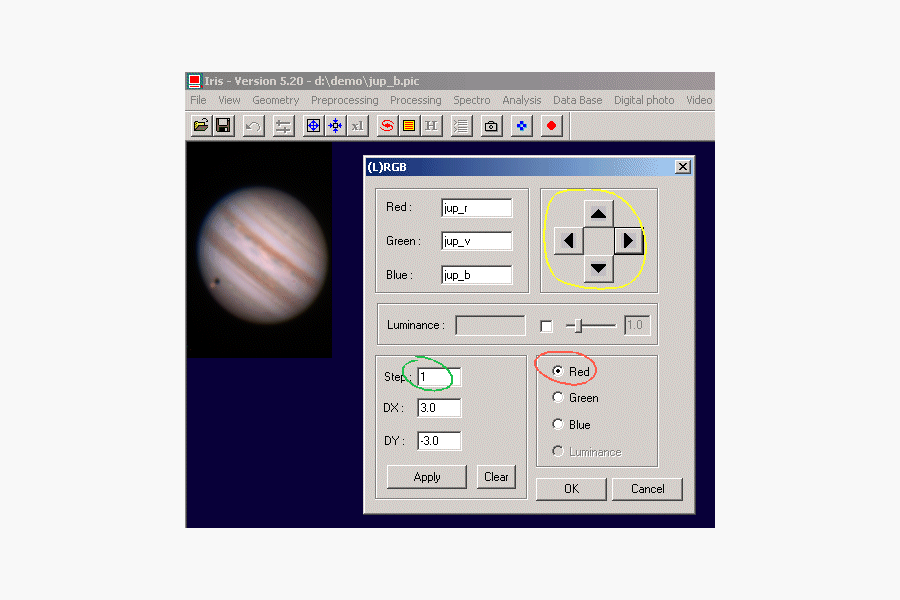
Task: Open the Analysis menu
Action: 522,100
